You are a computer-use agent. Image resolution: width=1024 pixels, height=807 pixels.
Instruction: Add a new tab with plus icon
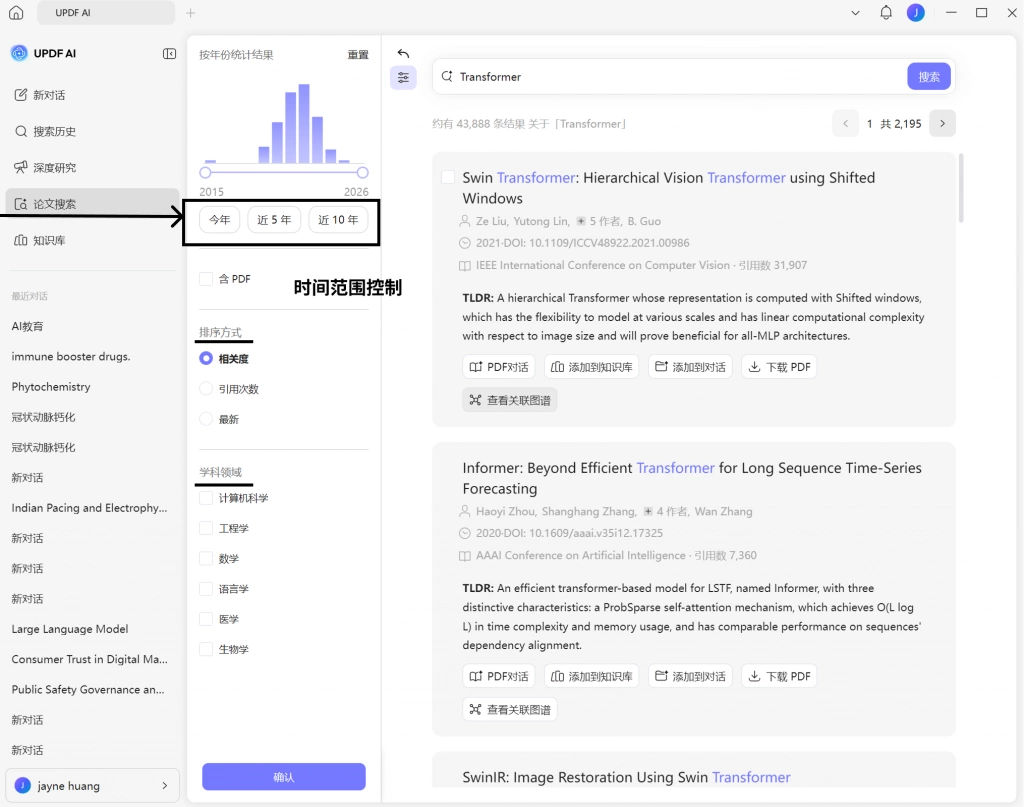(191, 12)
